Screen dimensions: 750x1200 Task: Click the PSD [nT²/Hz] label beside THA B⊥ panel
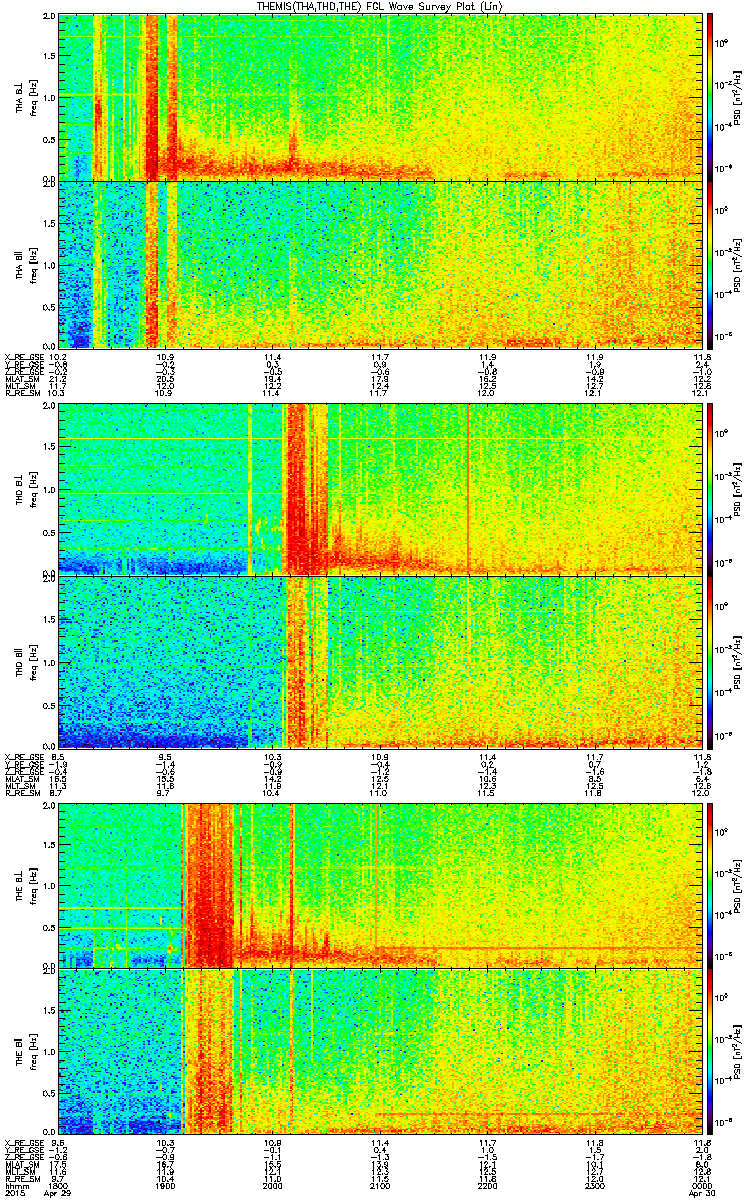point(738,98)
